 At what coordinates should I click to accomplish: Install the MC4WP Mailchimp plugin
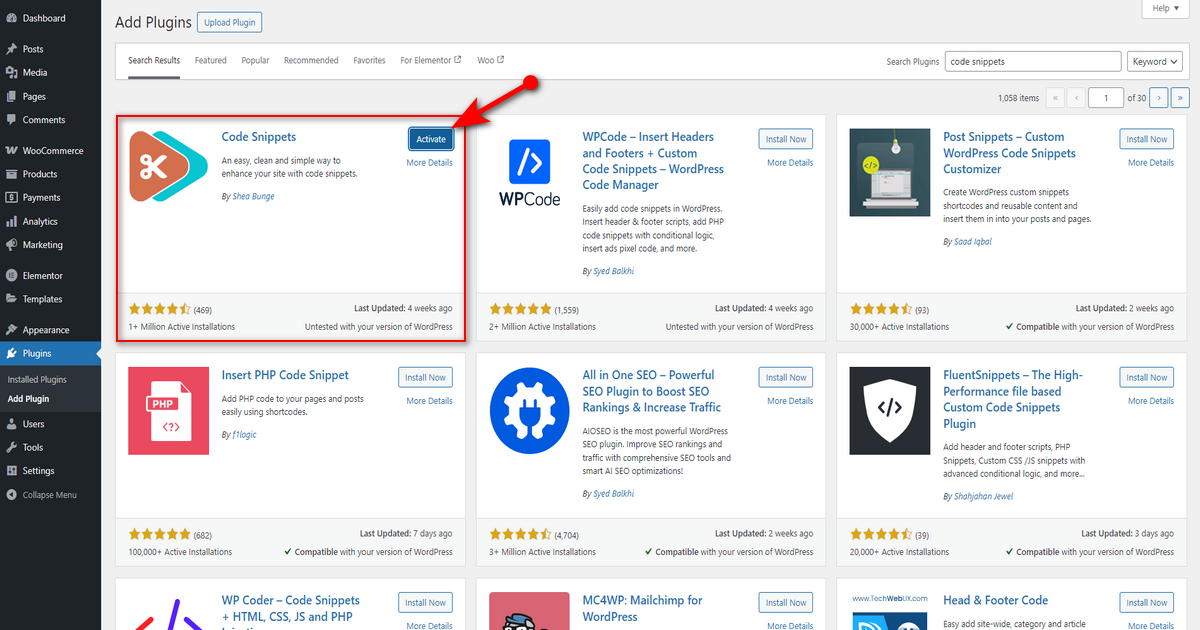point(786,602)
